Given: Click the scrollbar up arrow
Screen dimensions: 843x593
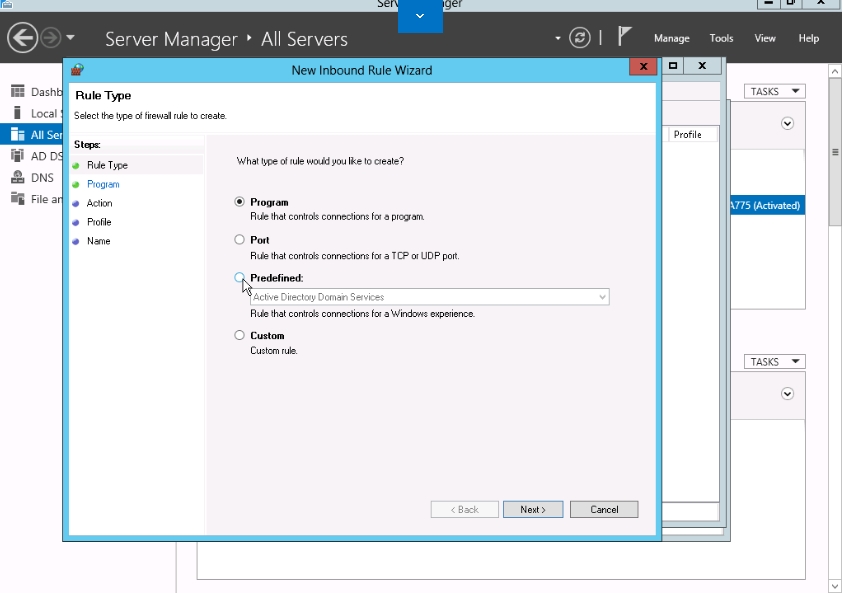Looking at the screenshot, I should pyautogui.click(x=835, y=71).
